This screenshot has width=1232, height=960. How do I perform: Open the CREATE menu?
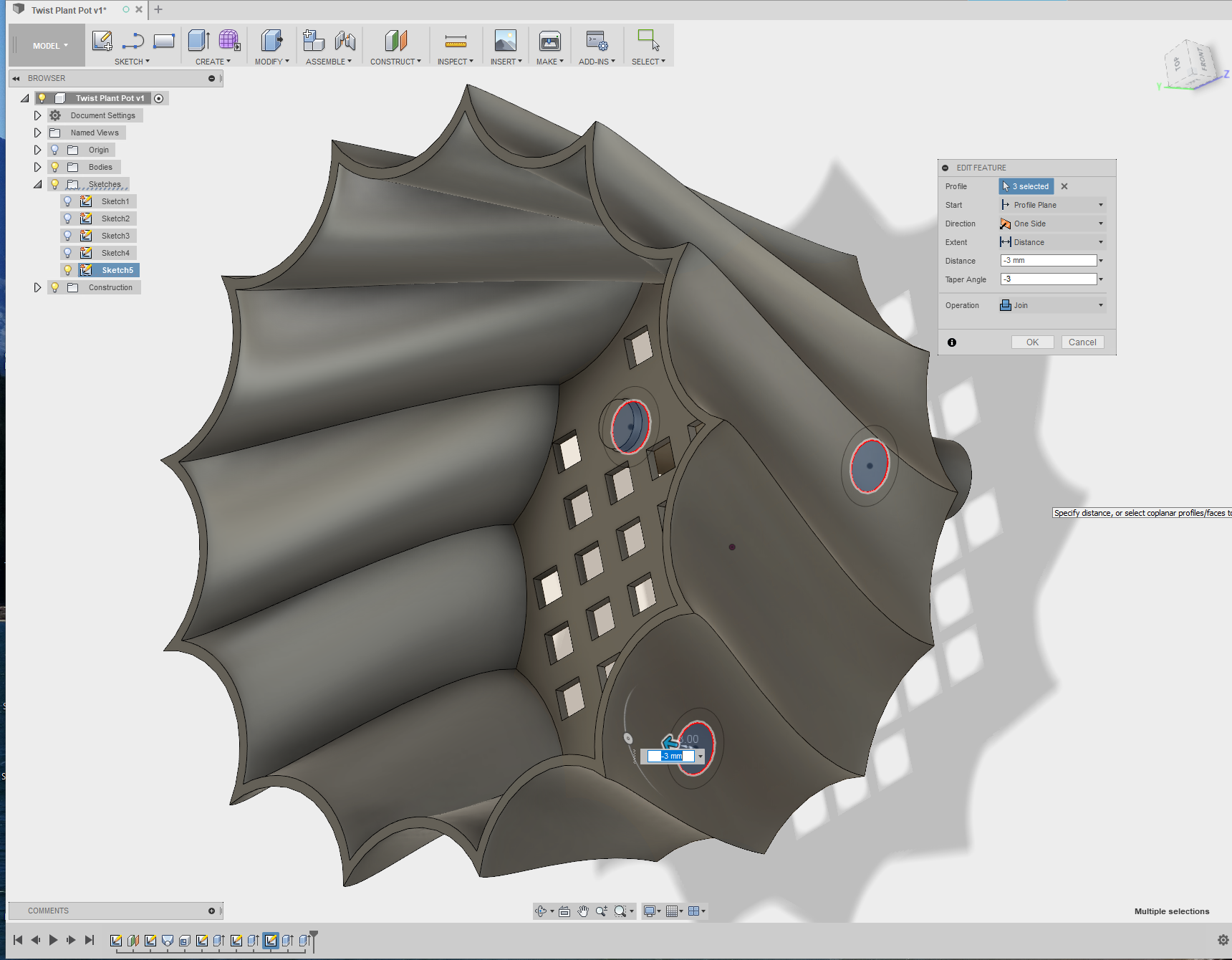[213, 62]
